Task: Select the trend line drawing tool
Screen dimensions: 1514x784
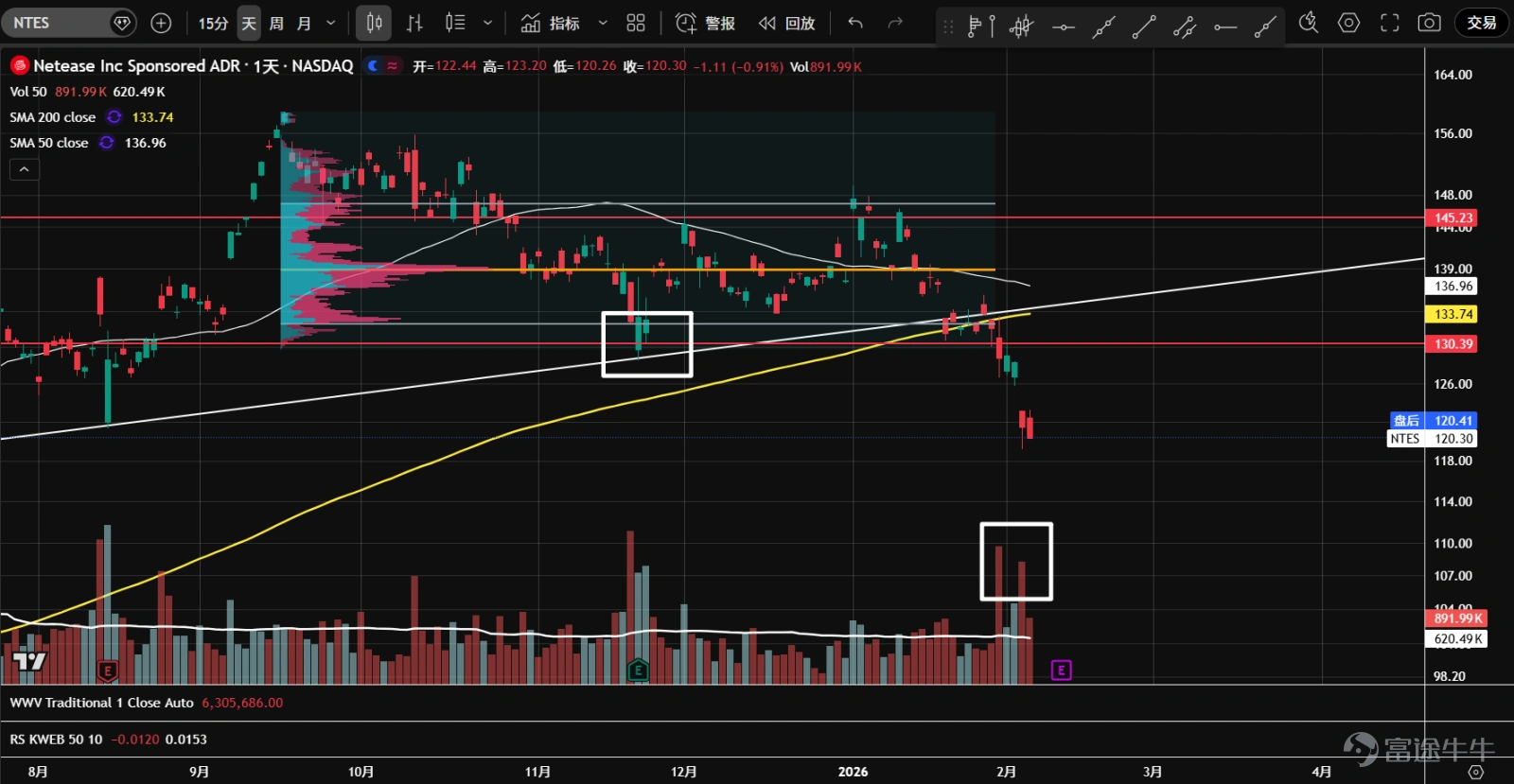Action: click(1144, 26)
